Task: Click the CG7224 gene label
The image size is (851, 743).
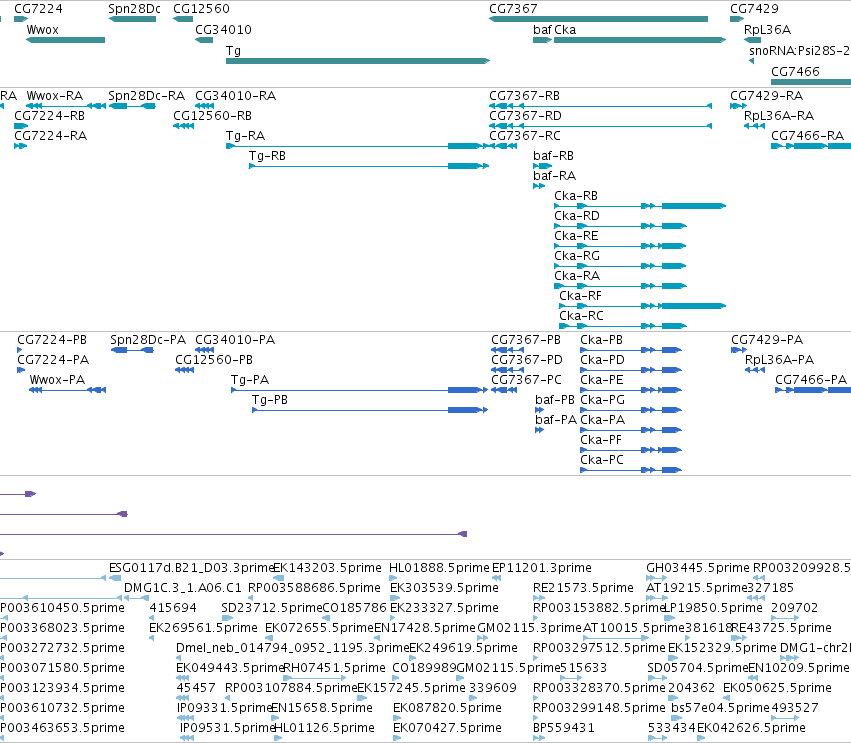Action: click(x=38, y=9)
